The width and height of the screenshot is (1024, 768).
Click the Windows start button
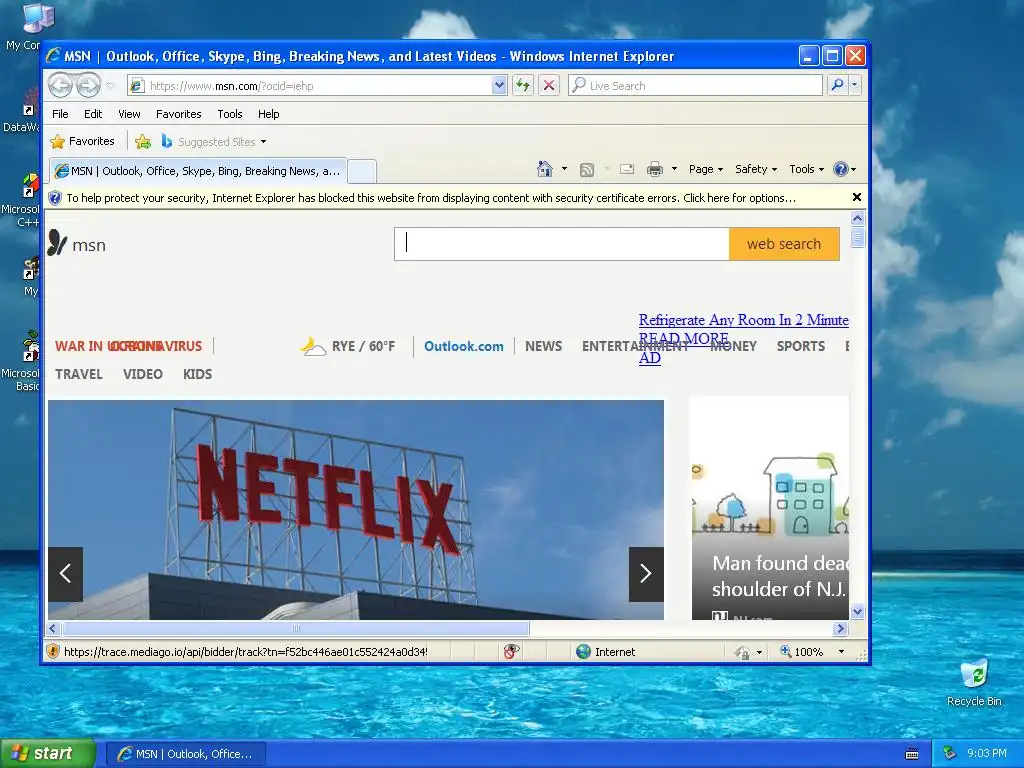tap(48, 753)
